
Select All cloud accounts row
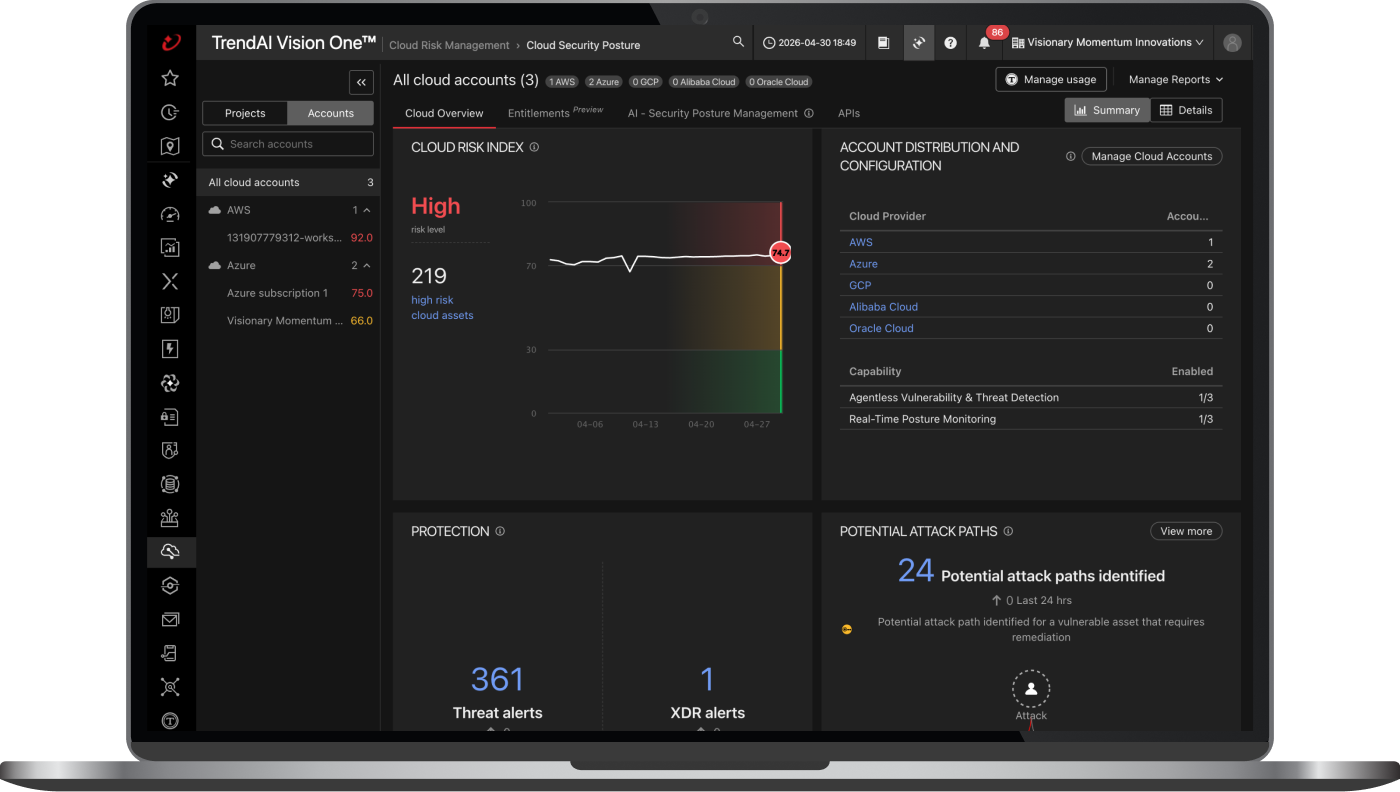[x=288, y=182]
